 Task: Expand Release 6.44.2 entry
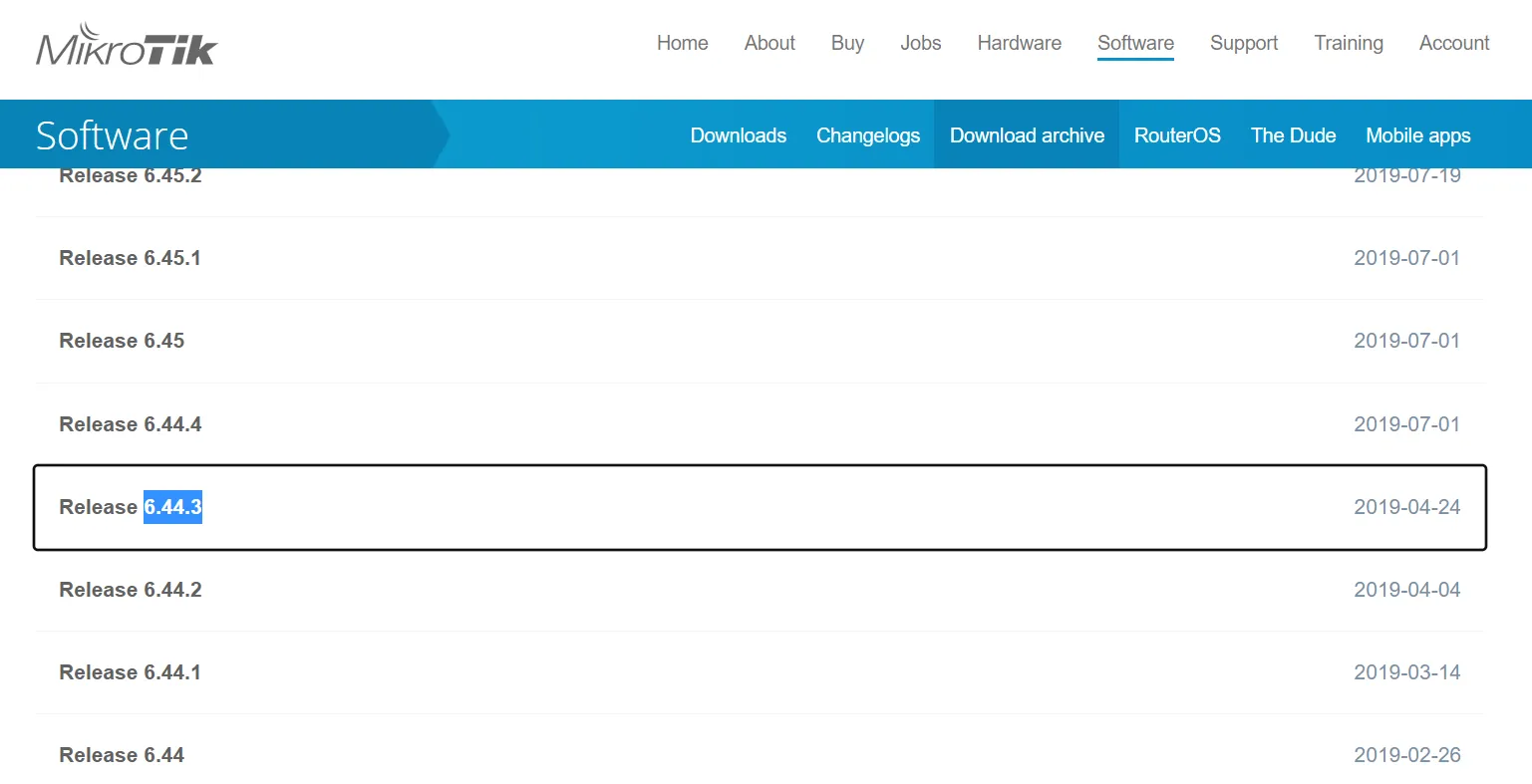(x=760, y=590)
